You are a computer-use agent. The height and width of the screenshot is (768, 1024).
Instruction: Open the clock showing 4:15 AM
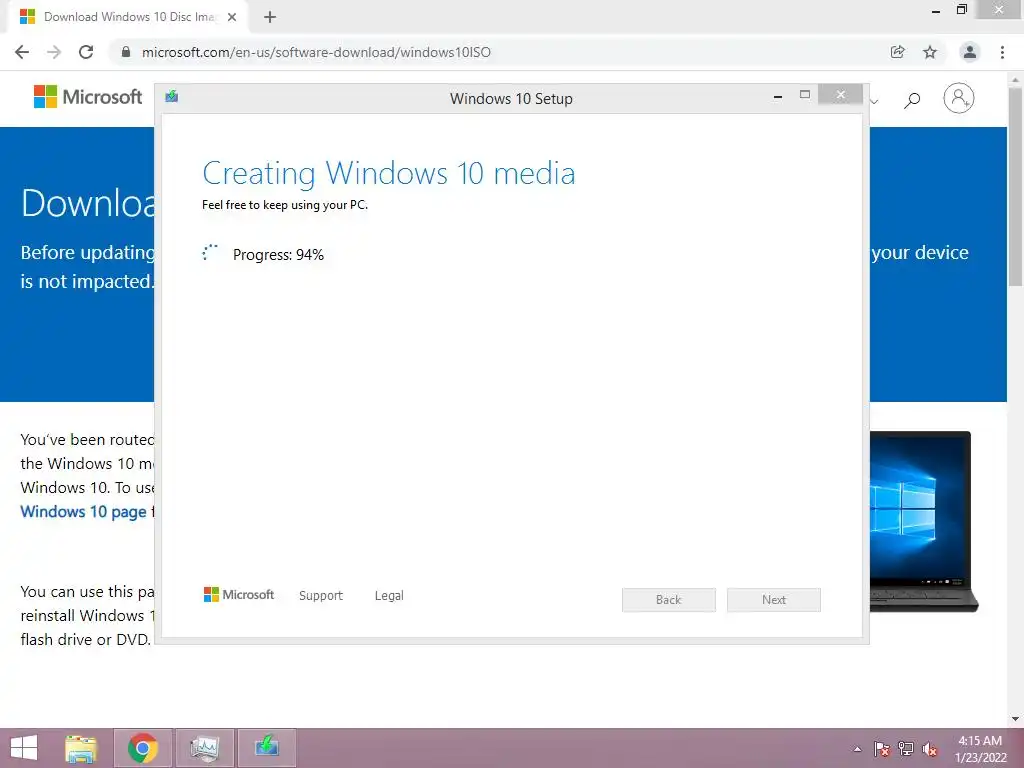[x=980, y=749]
